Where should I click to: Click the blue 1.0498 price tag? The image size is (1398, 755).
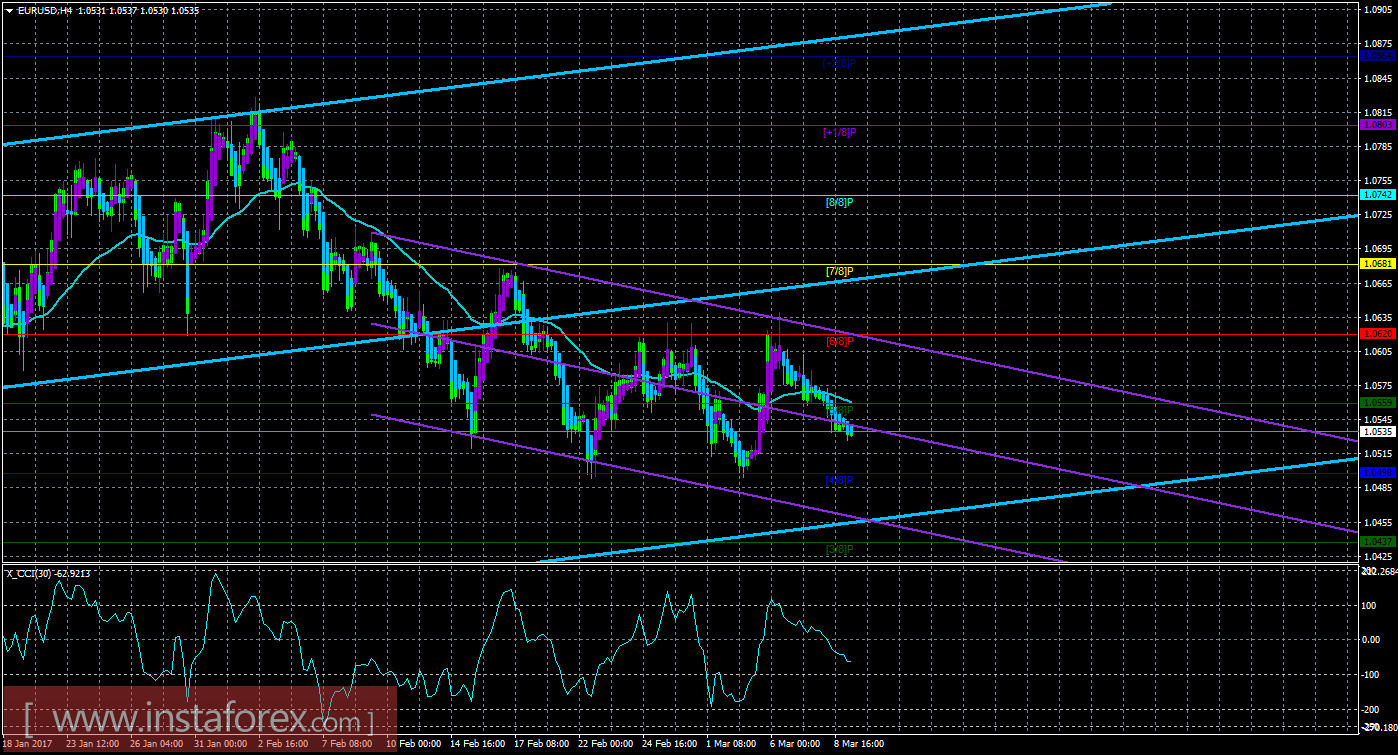[x=1377, y=472]
